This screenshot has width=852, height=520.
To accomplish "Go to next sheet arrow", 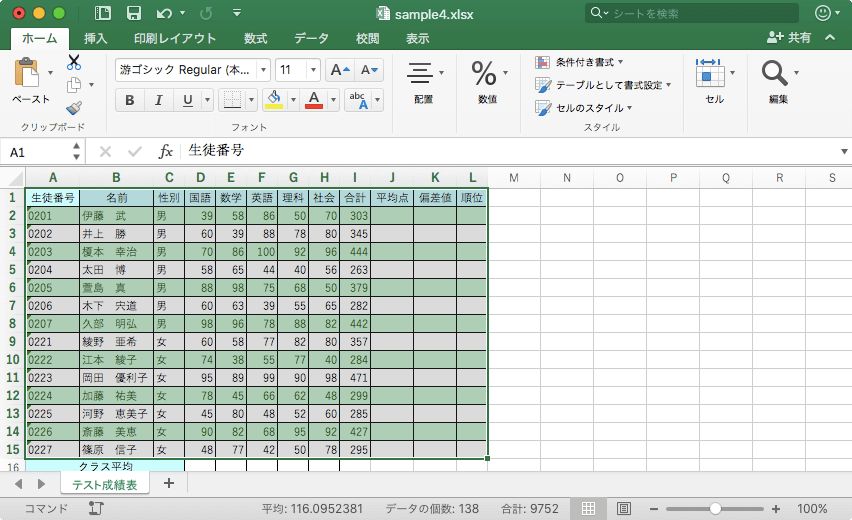I will [x=41, y=484].
